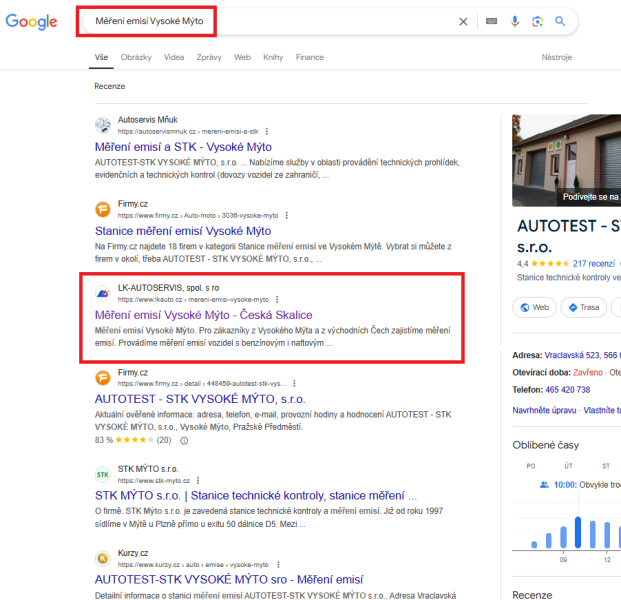Open more options for Autoservis Mňuk result

(267, 131)
